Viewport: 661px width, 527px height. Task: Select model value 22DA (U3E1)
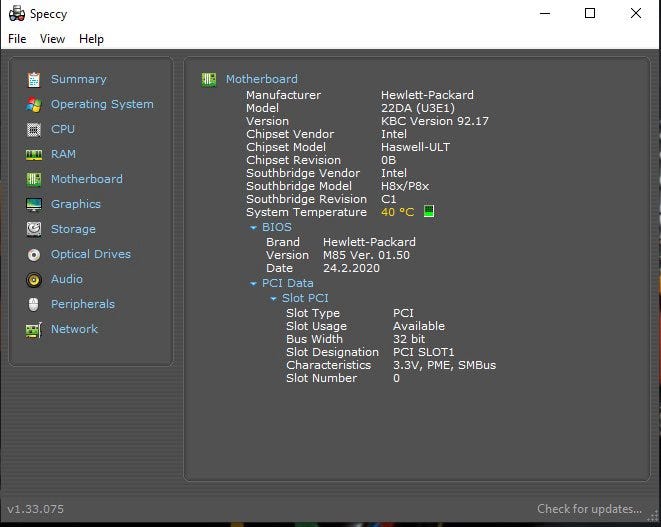[418, 108]
